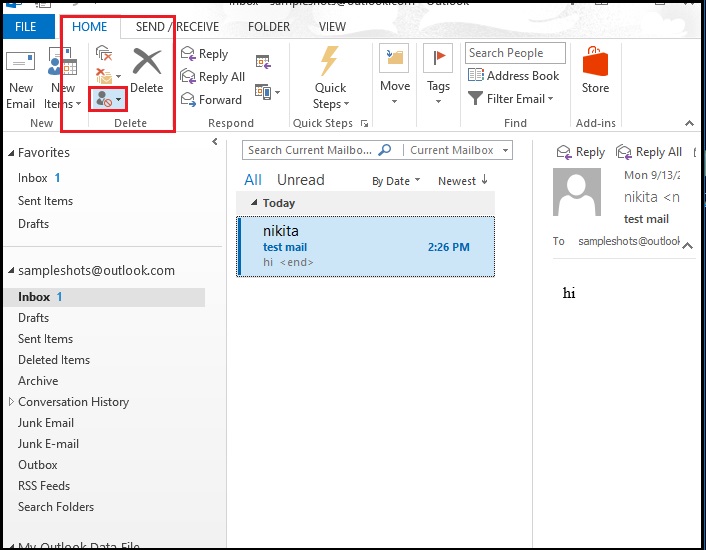Screen dimensions: 706x550
Task: Open the Address Book
Action: click(514, 76)
